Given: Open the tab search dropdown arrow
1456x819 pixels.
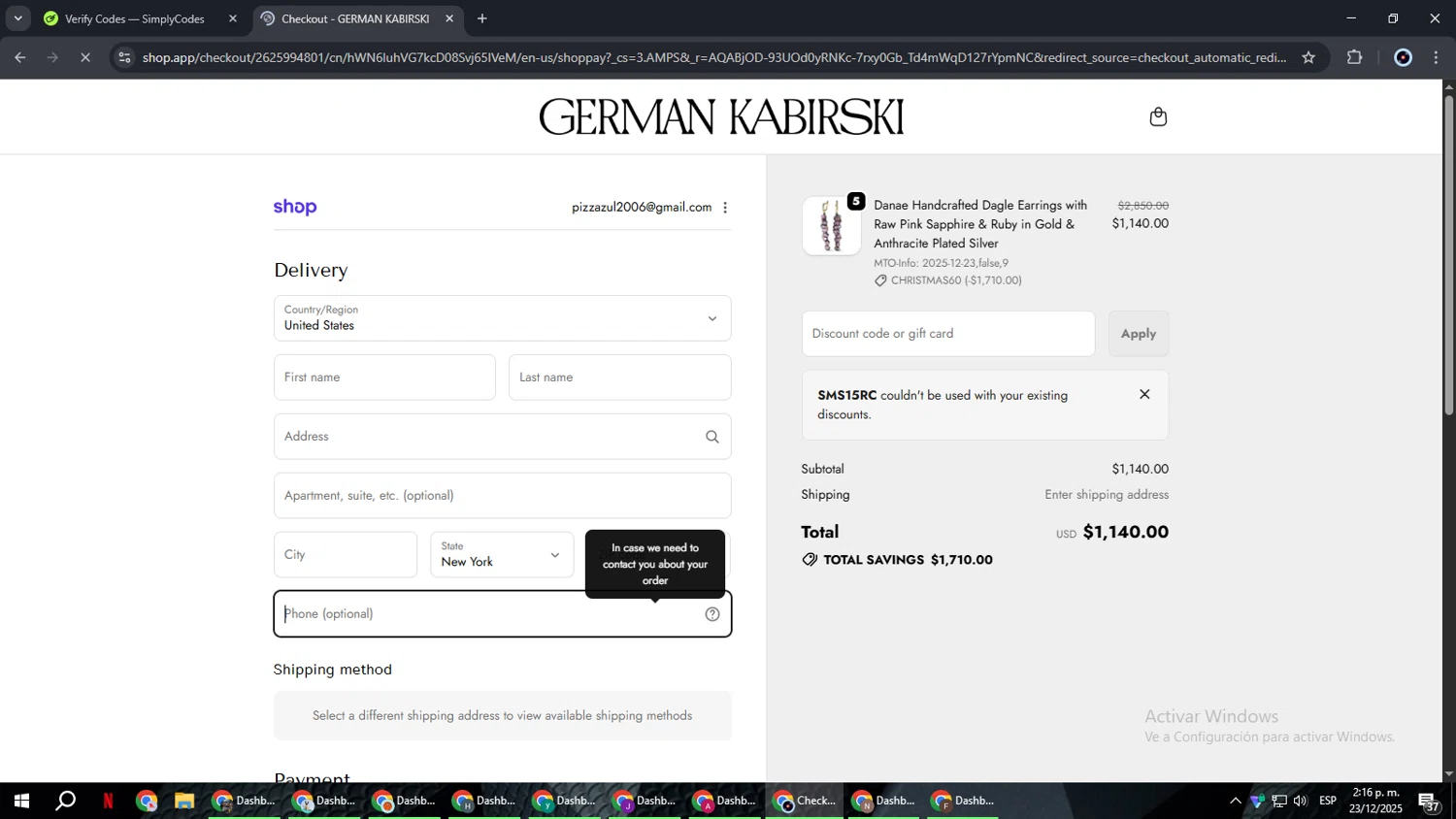Looking at the screenshot, I should [x=17, y=18].
